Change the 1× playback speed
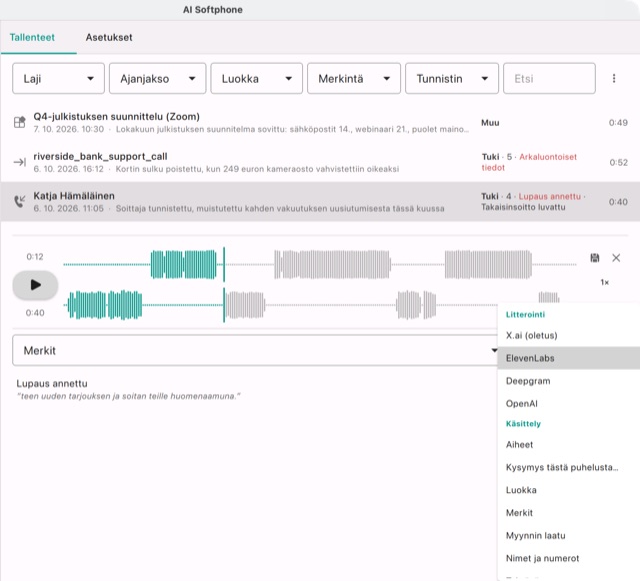Viewport: 640px width, 581px height. point(604,282)
